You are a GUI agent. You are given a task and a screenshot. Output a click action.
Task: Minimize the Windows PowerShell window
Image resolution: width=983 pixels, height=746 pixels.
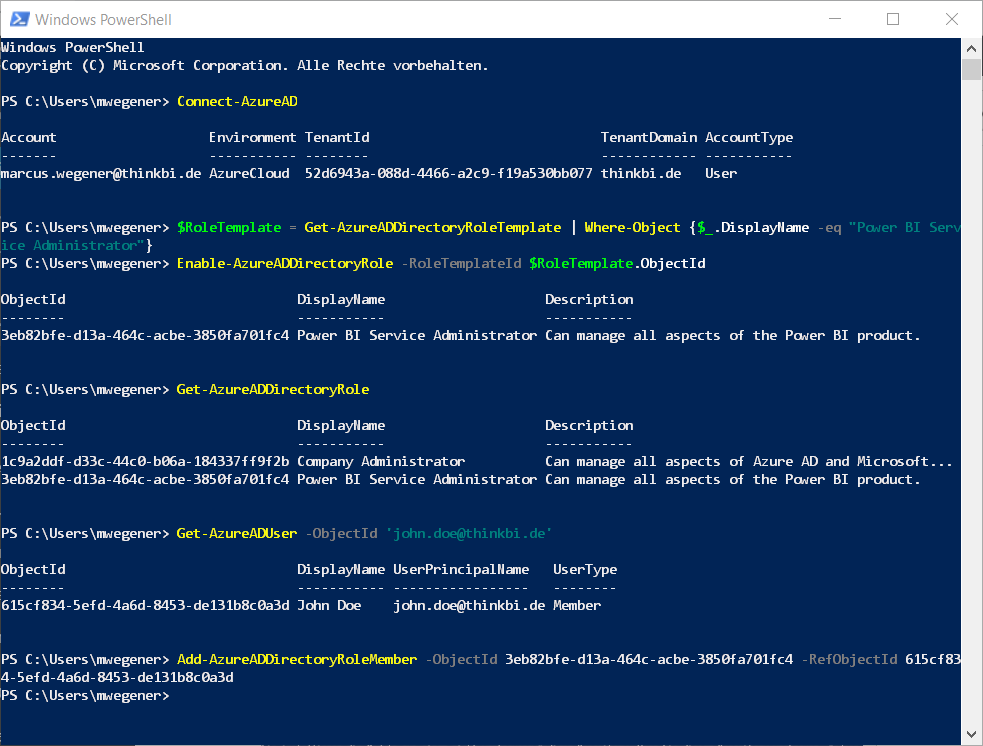(835, 19)
